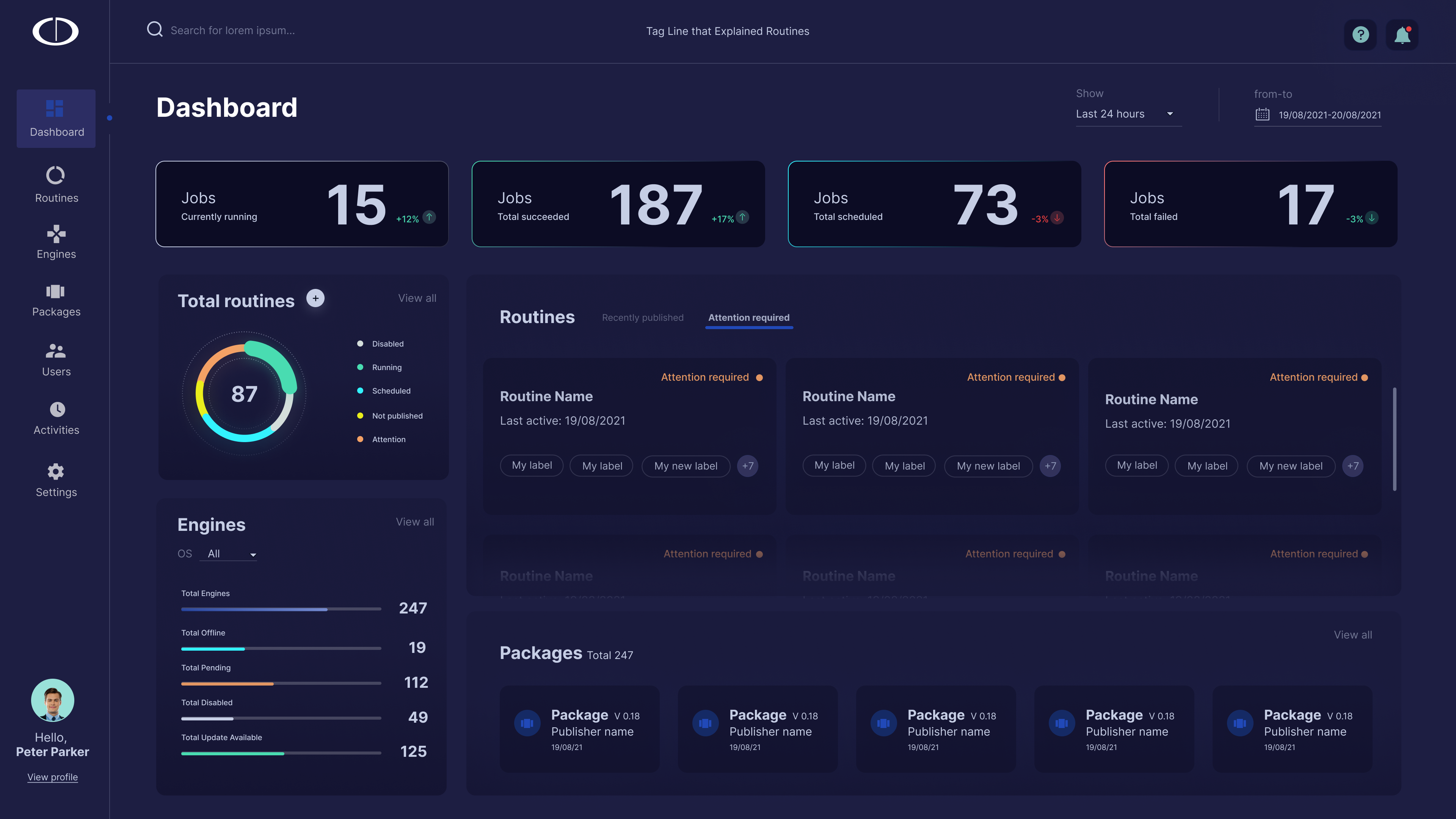Click the Total Engines progress bar

(x=281, y=609)
